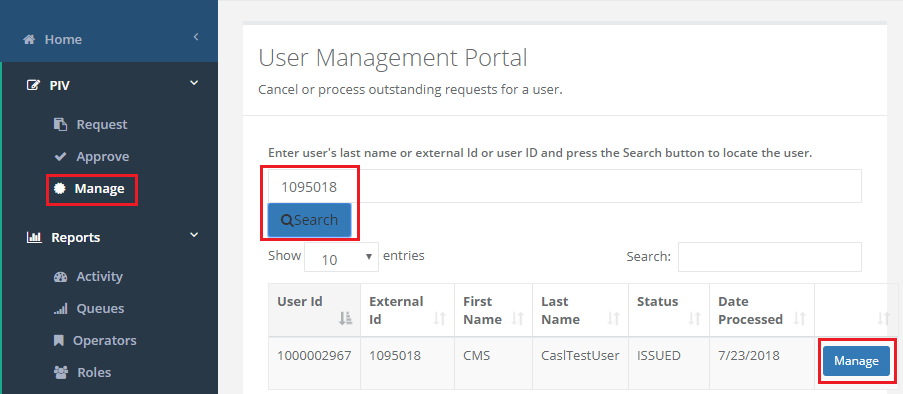
Task: Open the Approve page in sidebar
Action: [x=103, y=157]
